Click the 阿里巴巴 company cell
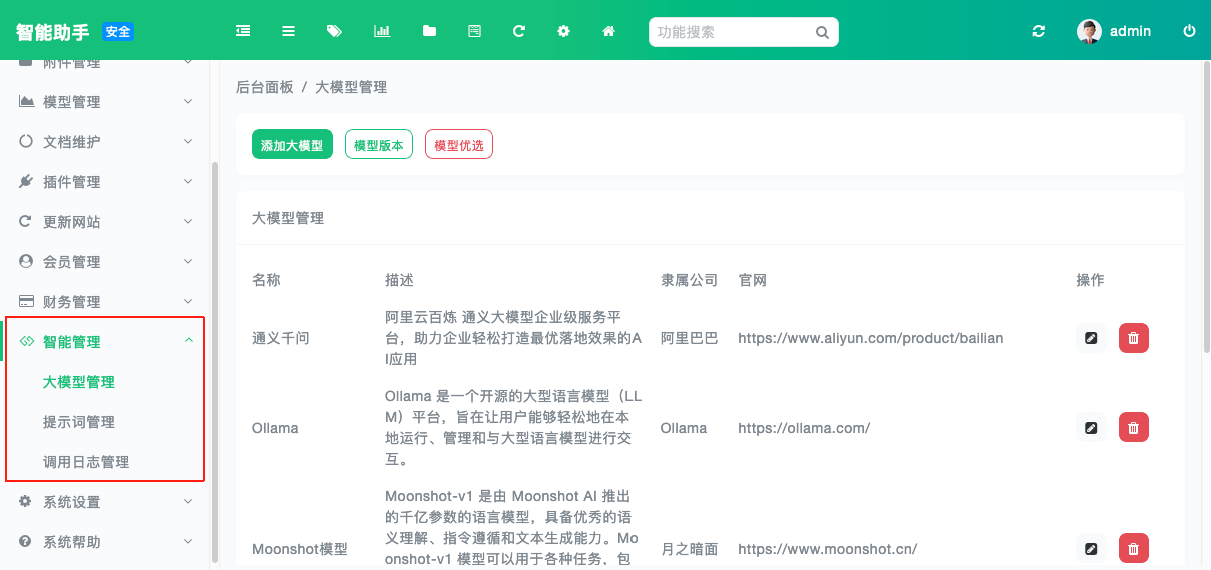This screenshot has height=570, width=1211. (x=690, y=338)
